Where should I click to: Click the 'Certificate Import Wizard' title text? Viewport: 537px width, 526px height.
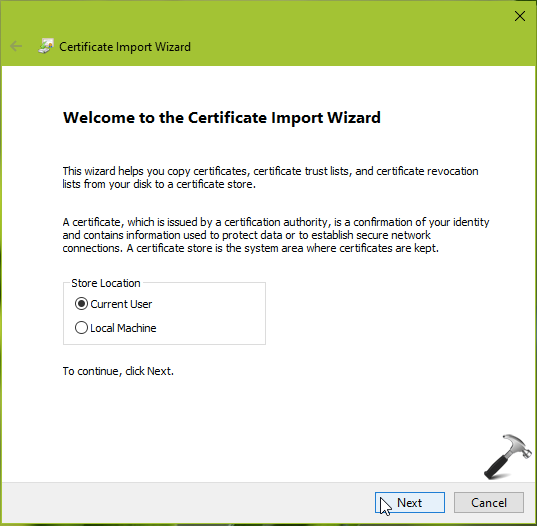coord(125,47)
